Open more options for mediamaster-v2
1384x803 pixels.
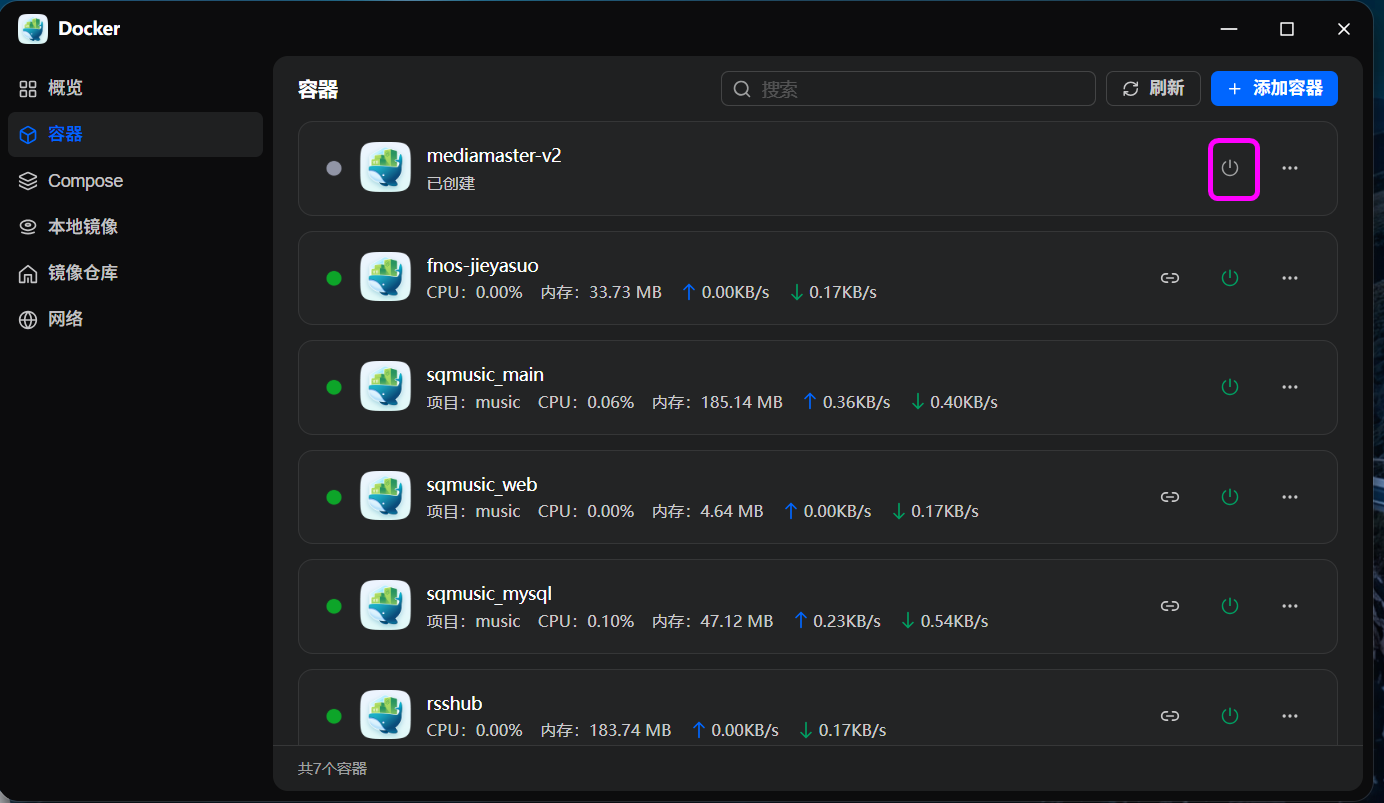[x=1290, y=168]
